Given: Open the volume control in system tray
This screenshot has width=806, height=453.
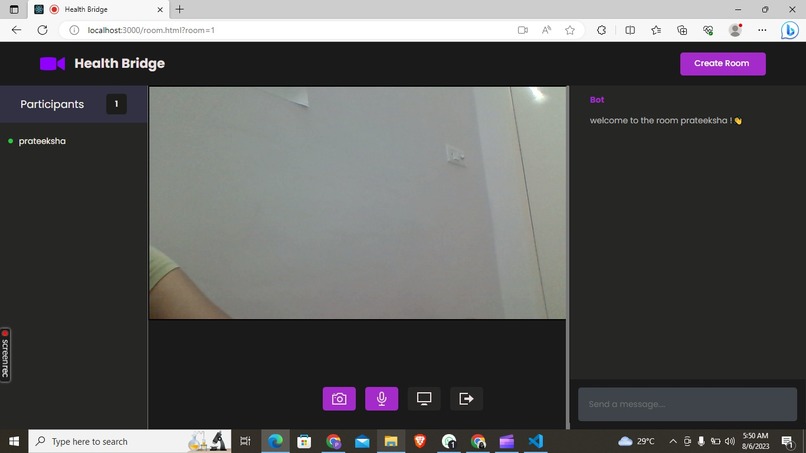Looking at the screenshot, I should (729, 441).
